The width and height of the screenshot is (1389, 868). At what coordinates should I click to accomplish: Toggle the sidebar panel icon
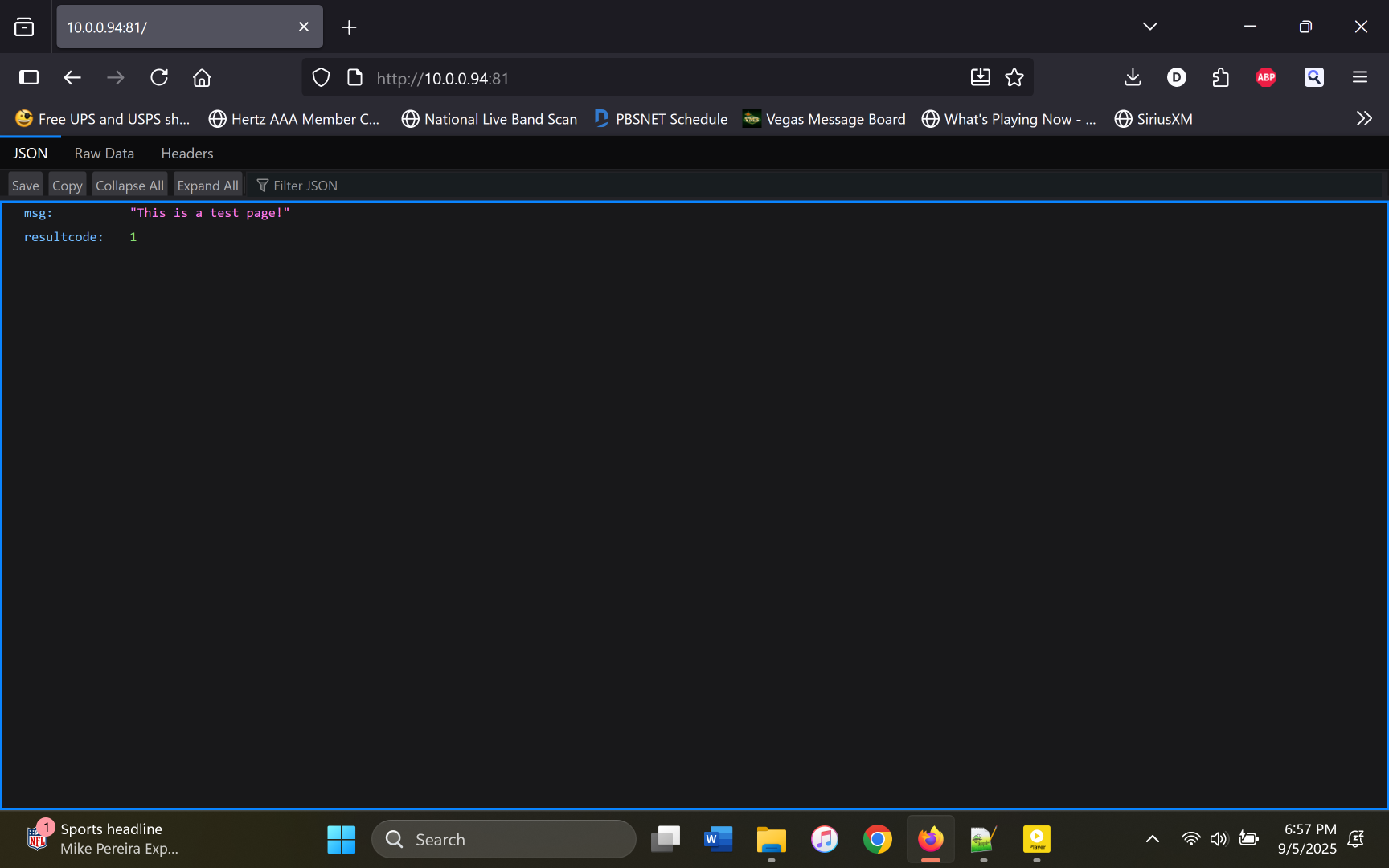point(29,77)
